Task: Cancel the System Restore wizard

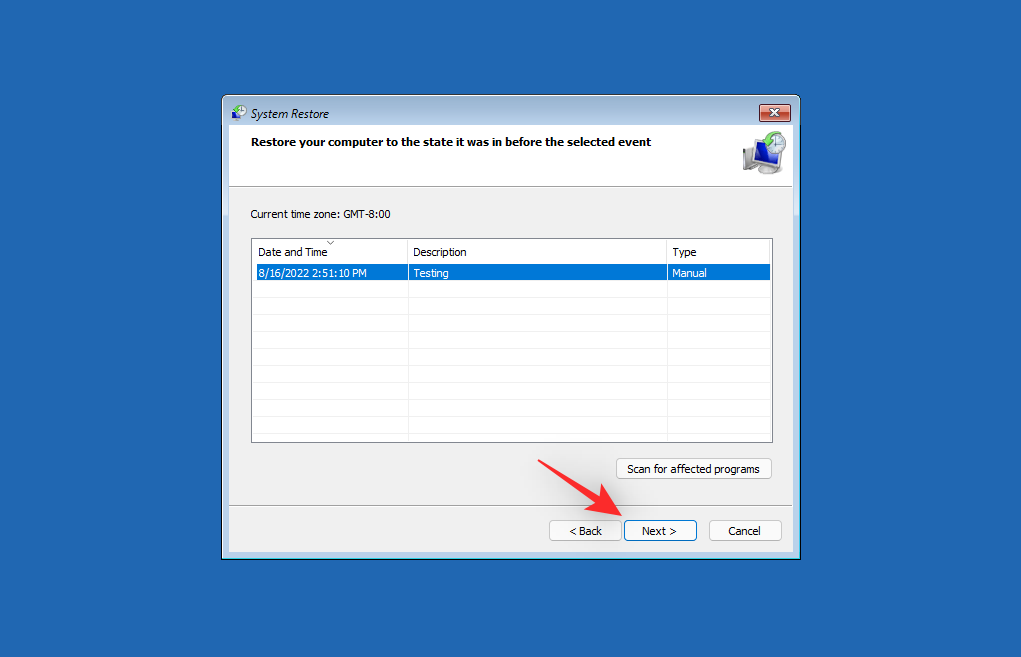Action: coord(745,530)
